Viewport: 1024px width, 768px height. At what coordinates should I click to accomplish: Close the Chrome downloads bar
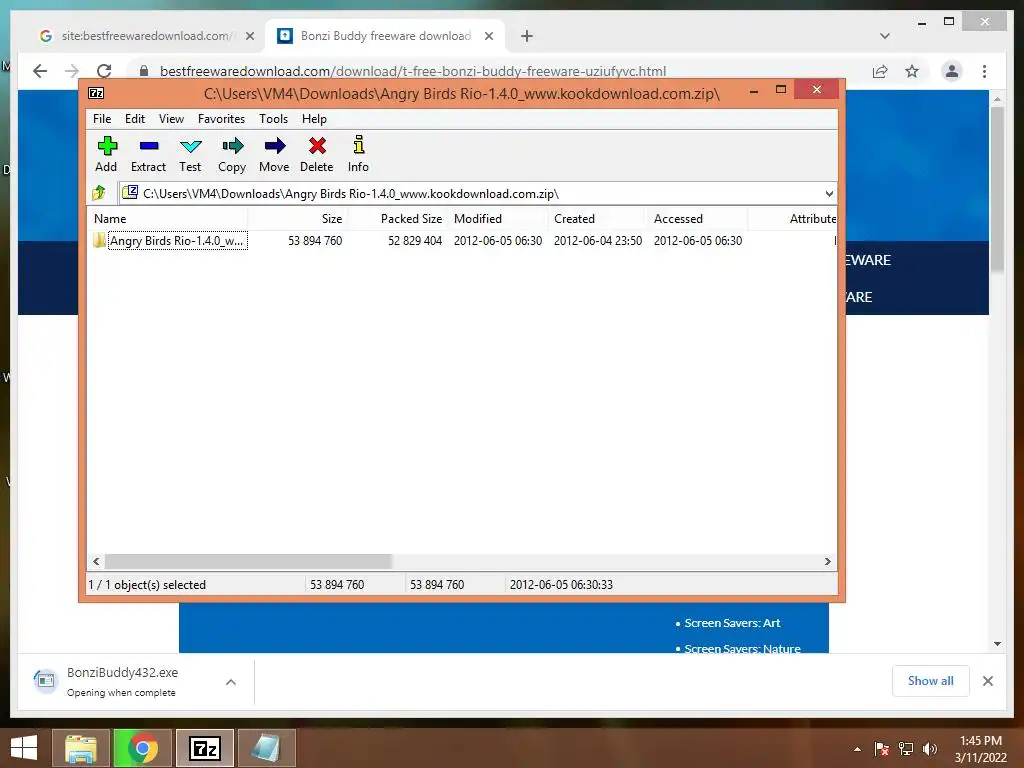pyautogui.click(x=987, y=681)
